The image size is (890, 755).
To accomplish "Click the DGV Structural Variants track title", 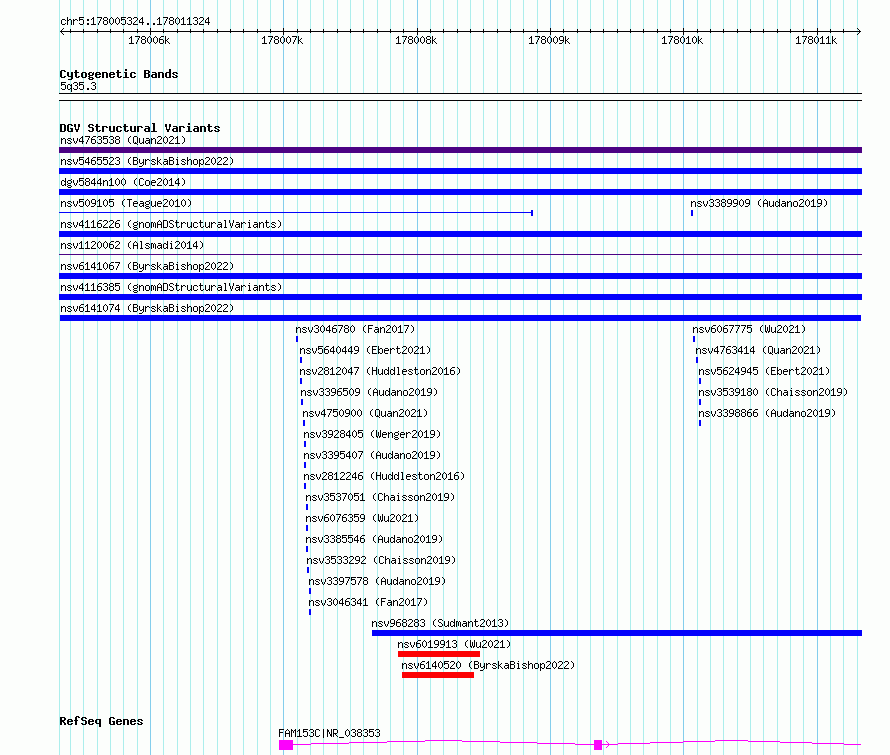I will (140, 128).
